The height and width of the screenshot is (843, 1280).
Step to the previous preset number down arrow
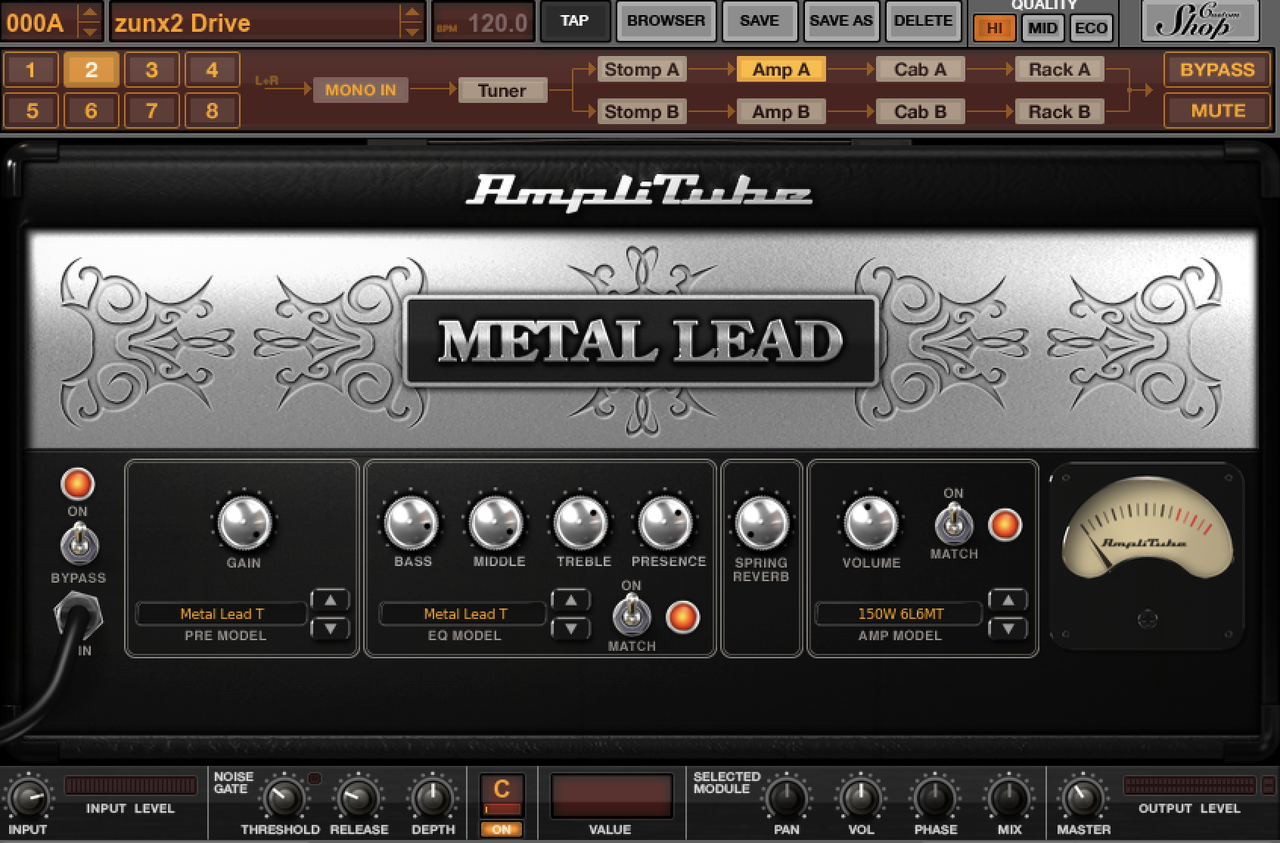point(89,32)
